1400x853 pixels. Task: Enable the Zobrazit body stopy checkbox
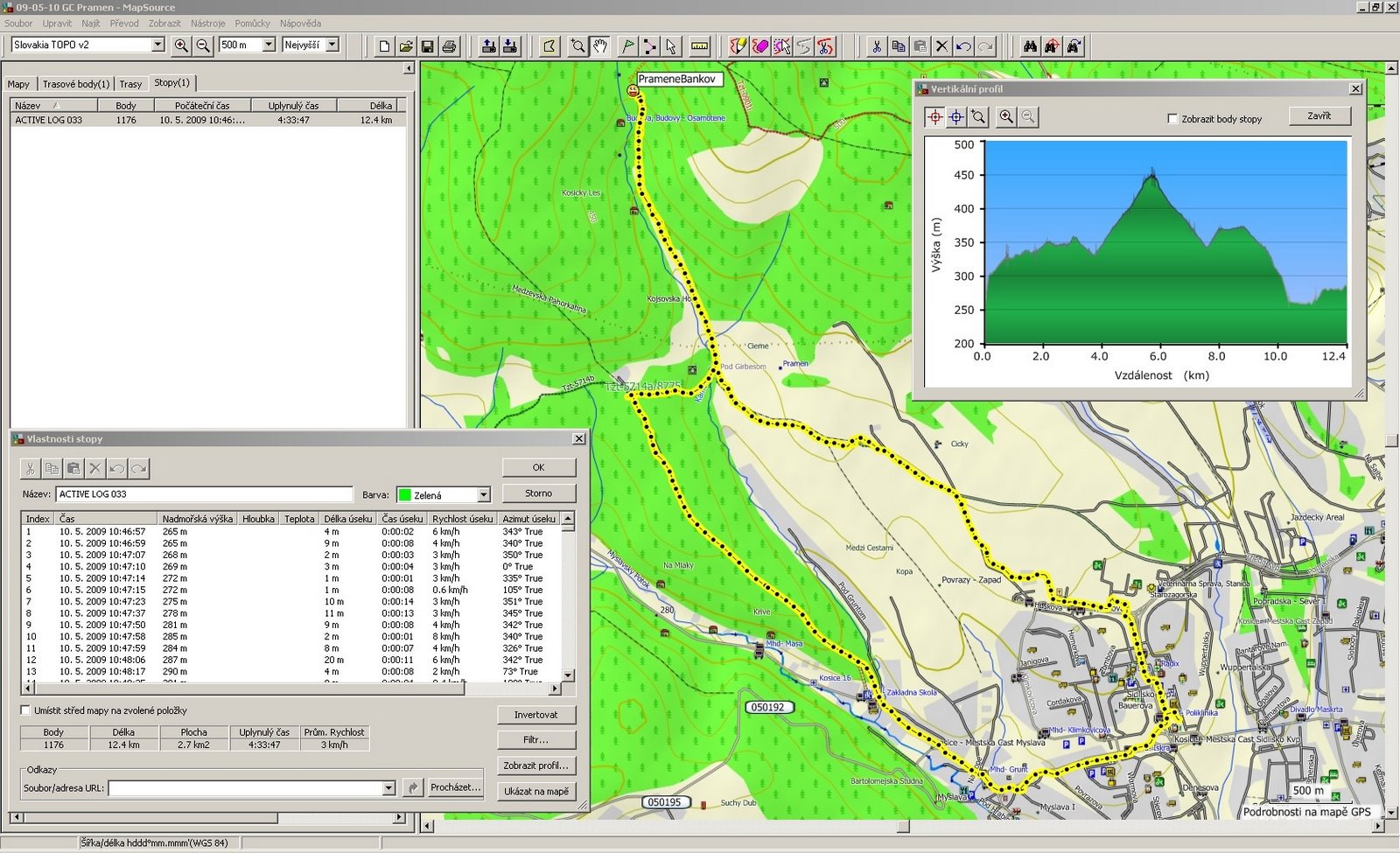click(x=1172, y=119)
